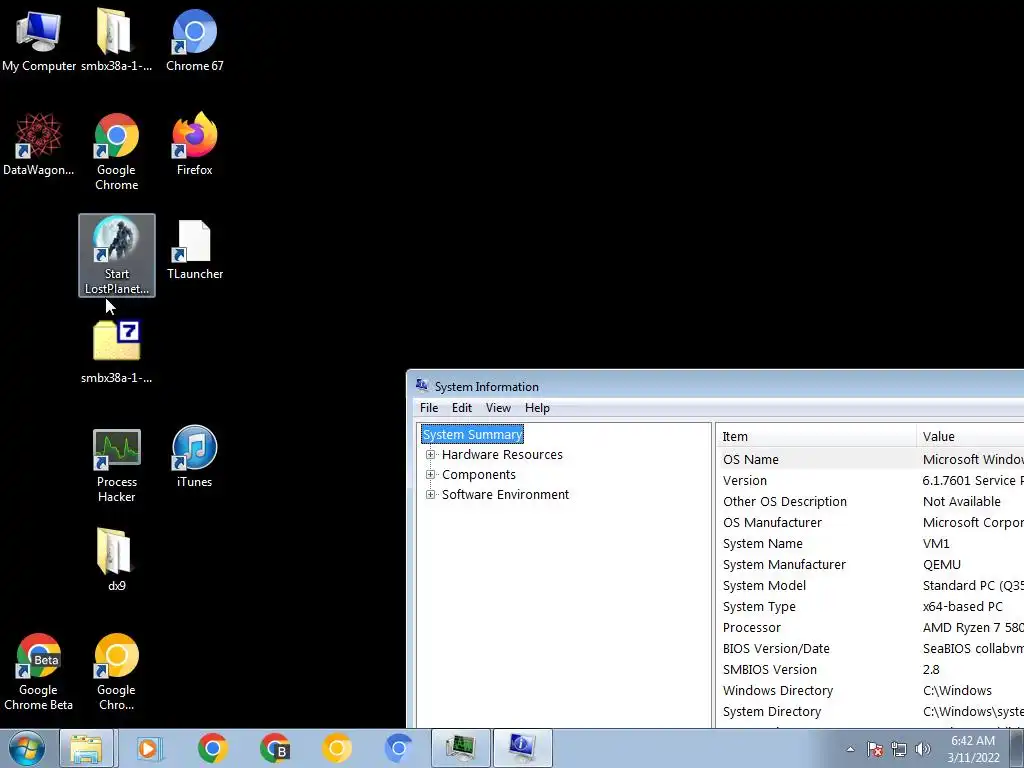Select Hardware Resources tree label
Viewport: 1024px width, 768px height.
coord(502,455)
